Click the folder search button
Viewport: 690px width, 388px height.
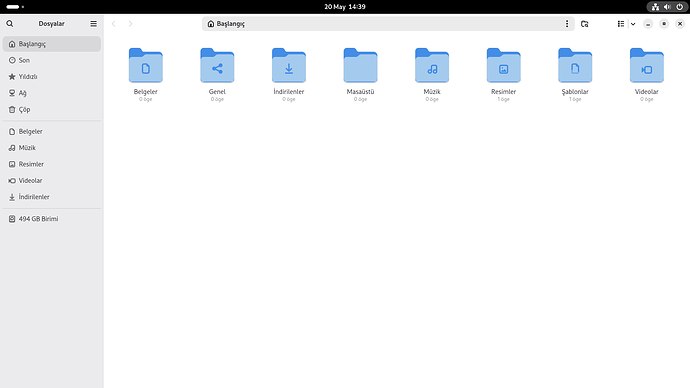coord(584,24)
